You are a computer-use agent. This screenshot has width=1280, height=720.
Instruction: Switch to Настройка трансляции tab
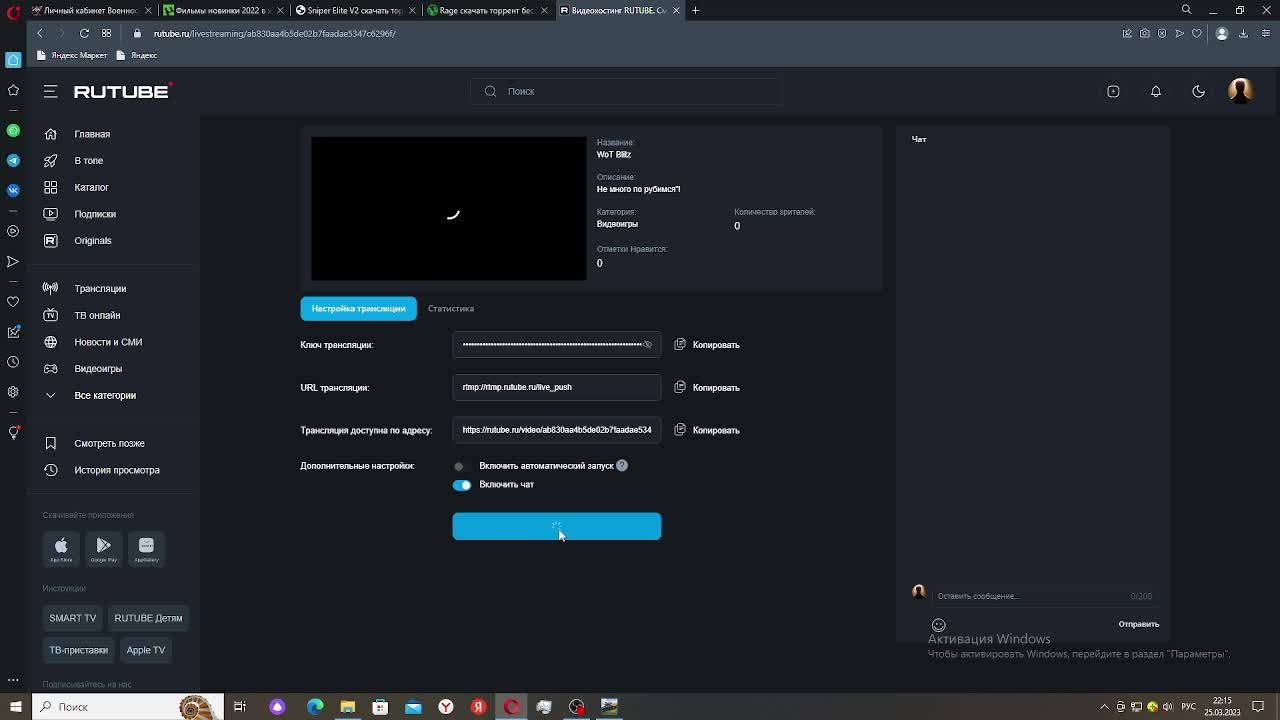pyautogui.click(x=358, y=308)
